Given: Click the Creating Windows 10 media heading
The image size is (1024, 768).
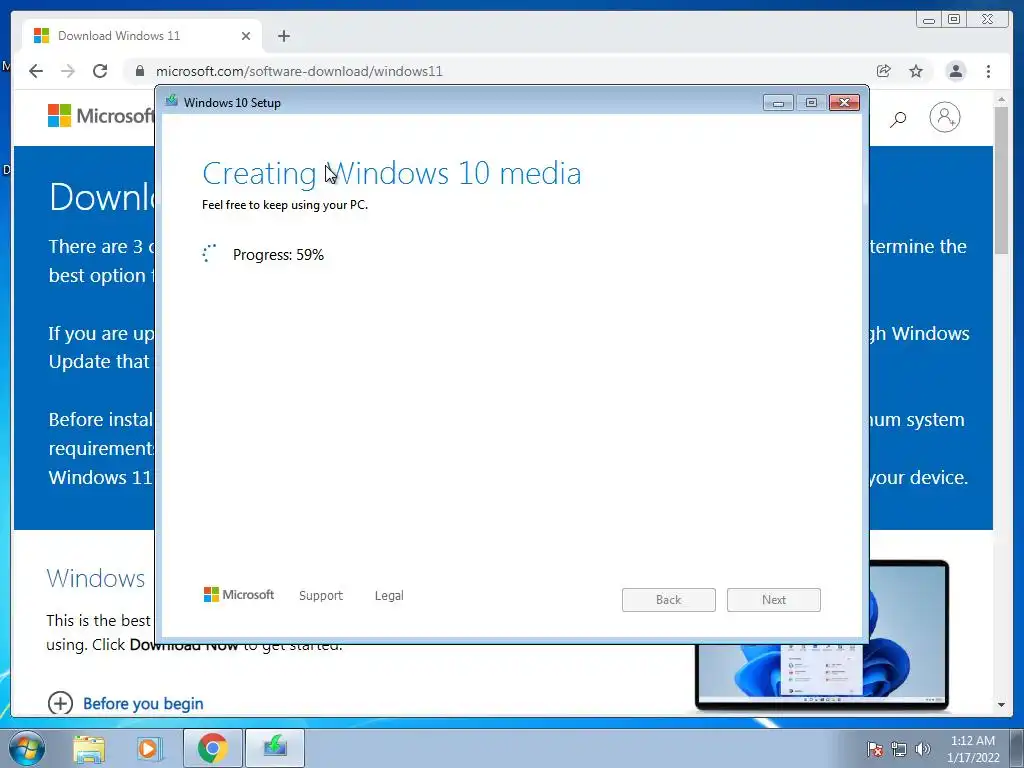Looking at the screenshot, I should [x=392, y=174].
